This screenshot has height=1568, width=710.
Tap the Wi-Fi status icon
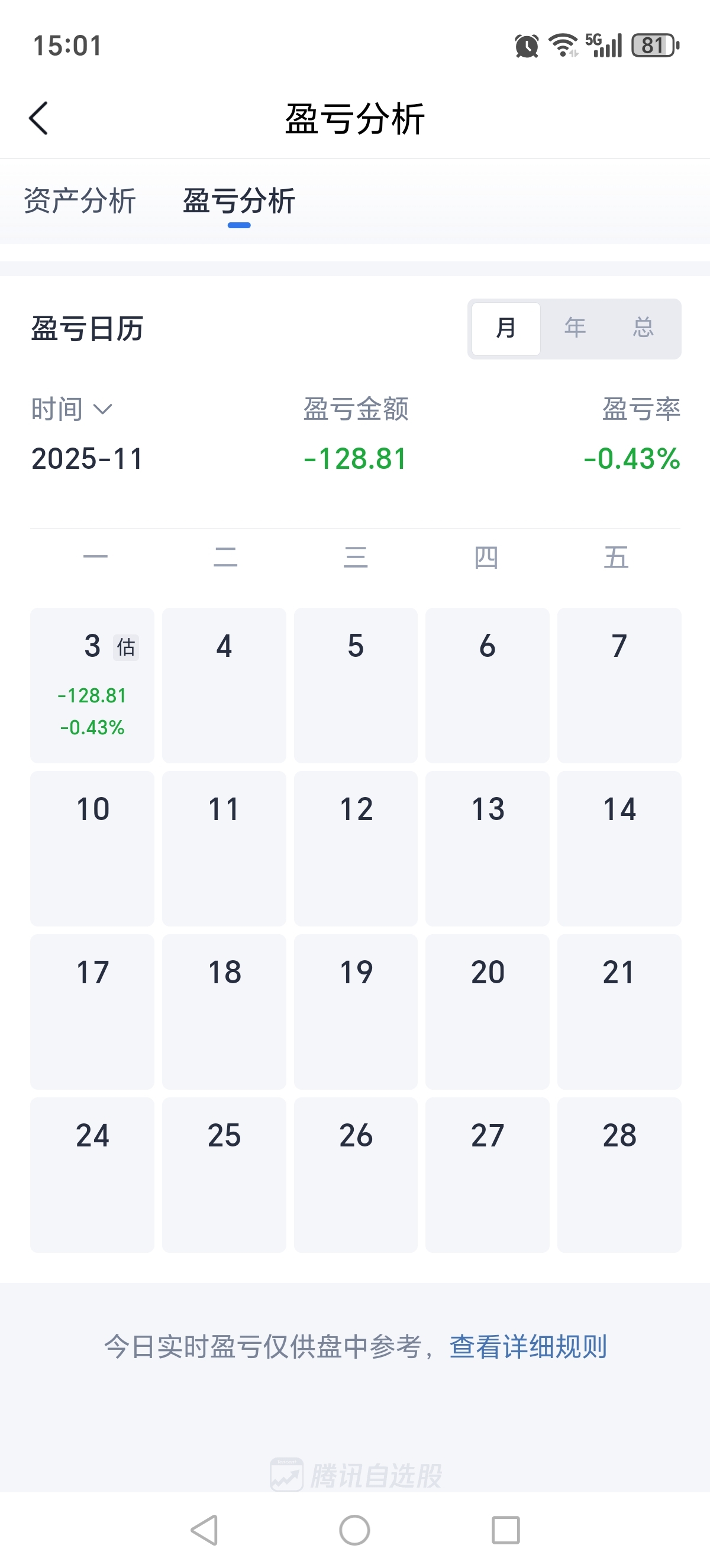tap(563, 46)
